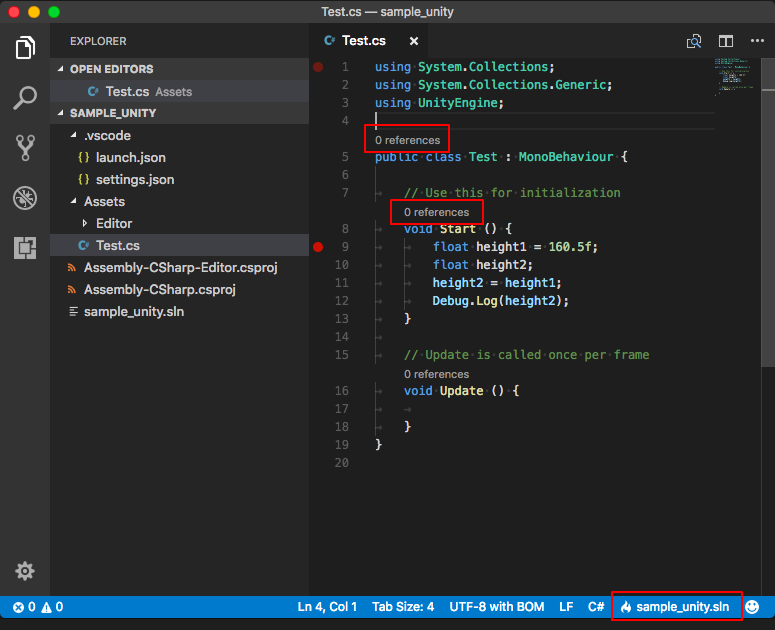Toggle breakpoint on line 9

[x=318, y=246]
